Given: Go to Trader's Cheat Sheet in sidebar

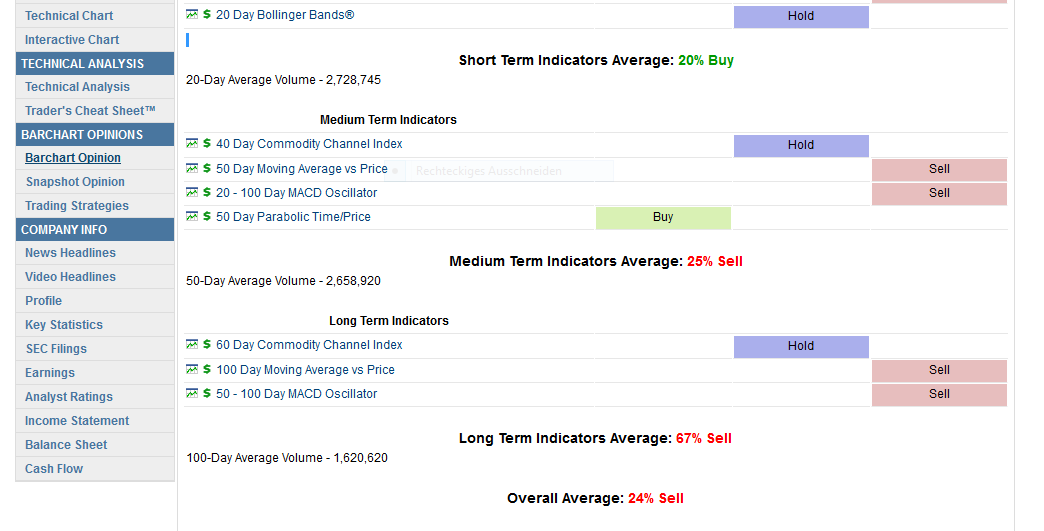Looking at the screenshot, I should [90, 111].
